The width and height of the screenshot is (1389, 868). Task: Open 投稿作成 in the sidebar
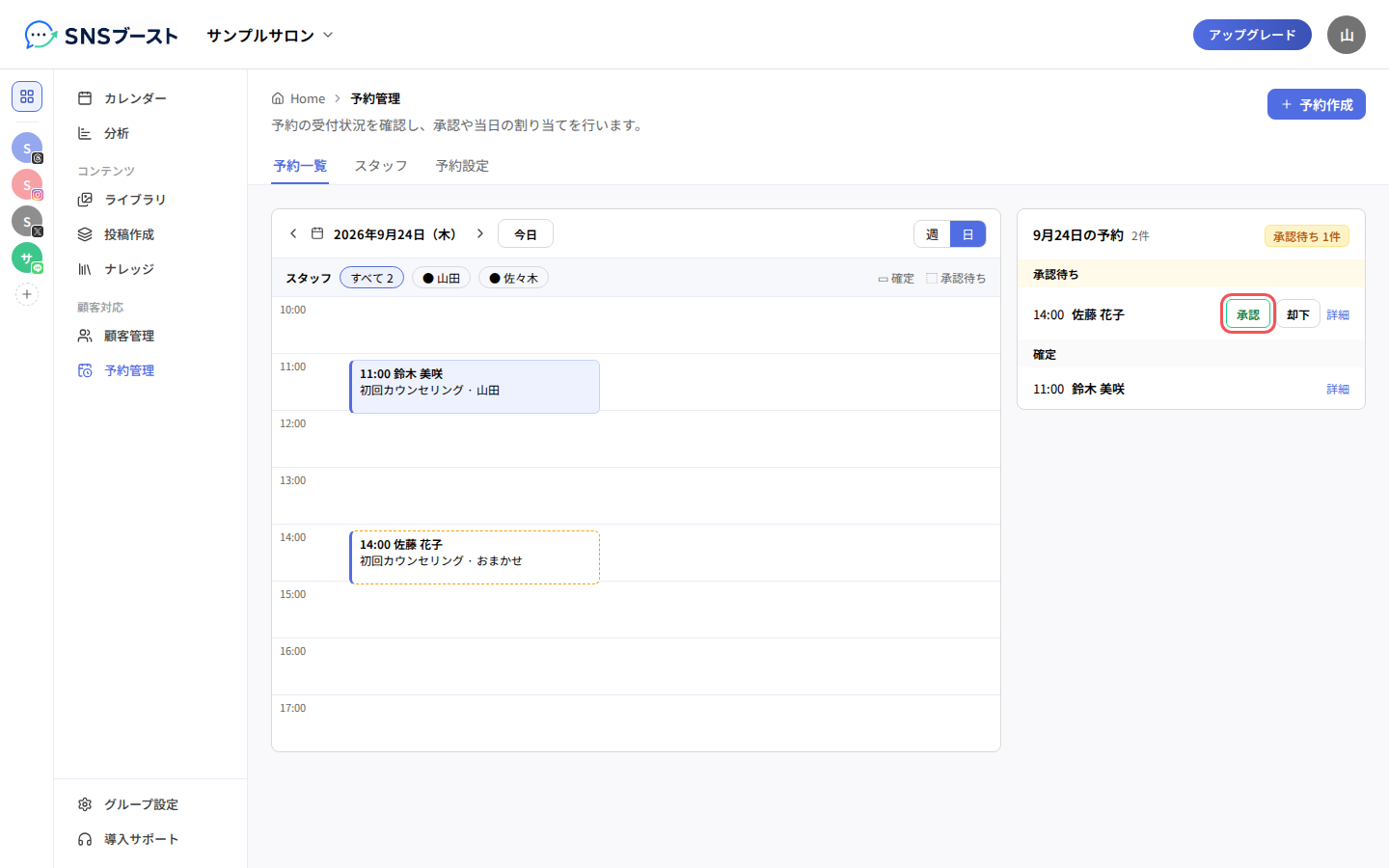(150, 234)
